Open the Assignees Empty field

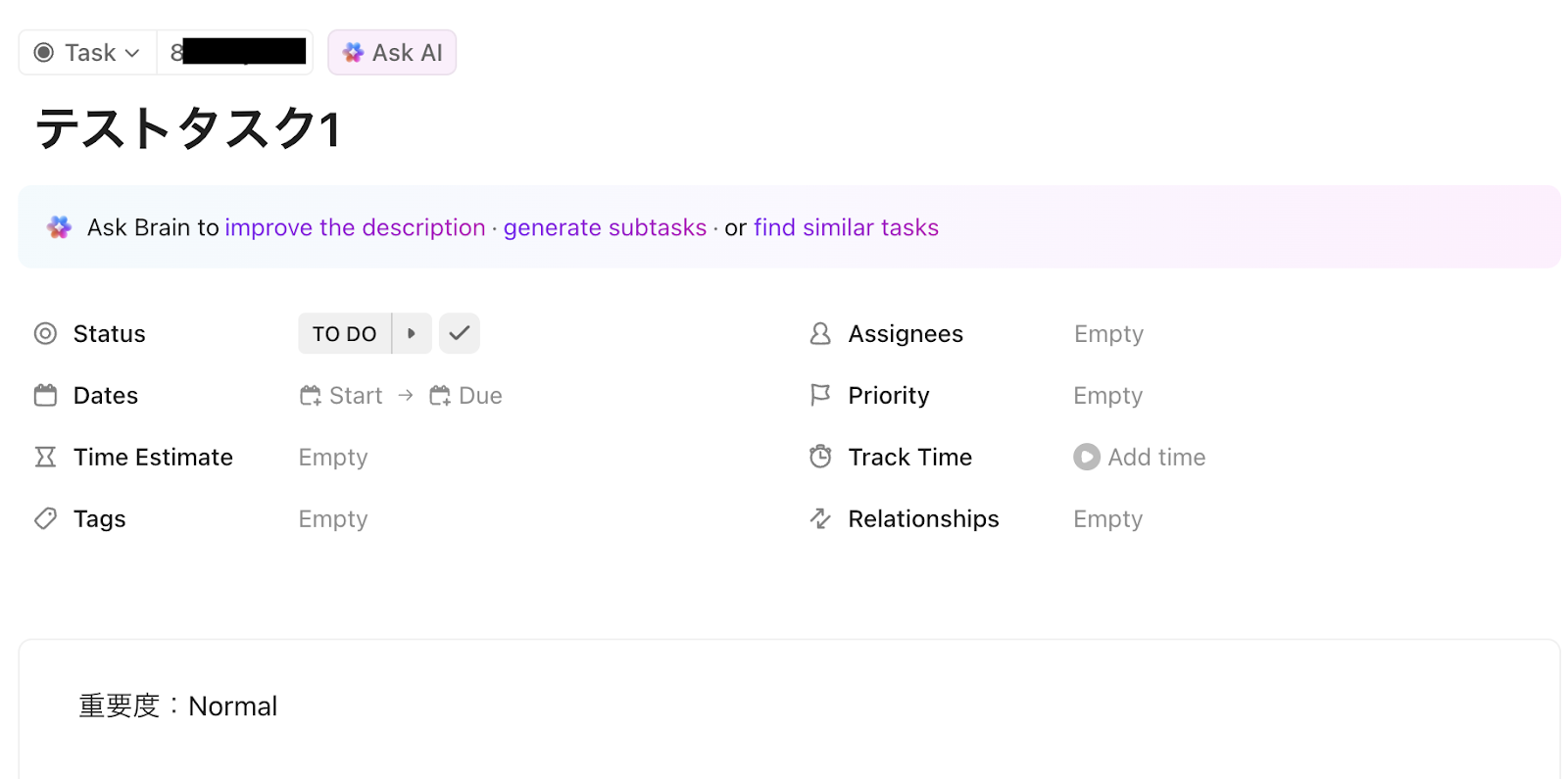[1108, 334]
